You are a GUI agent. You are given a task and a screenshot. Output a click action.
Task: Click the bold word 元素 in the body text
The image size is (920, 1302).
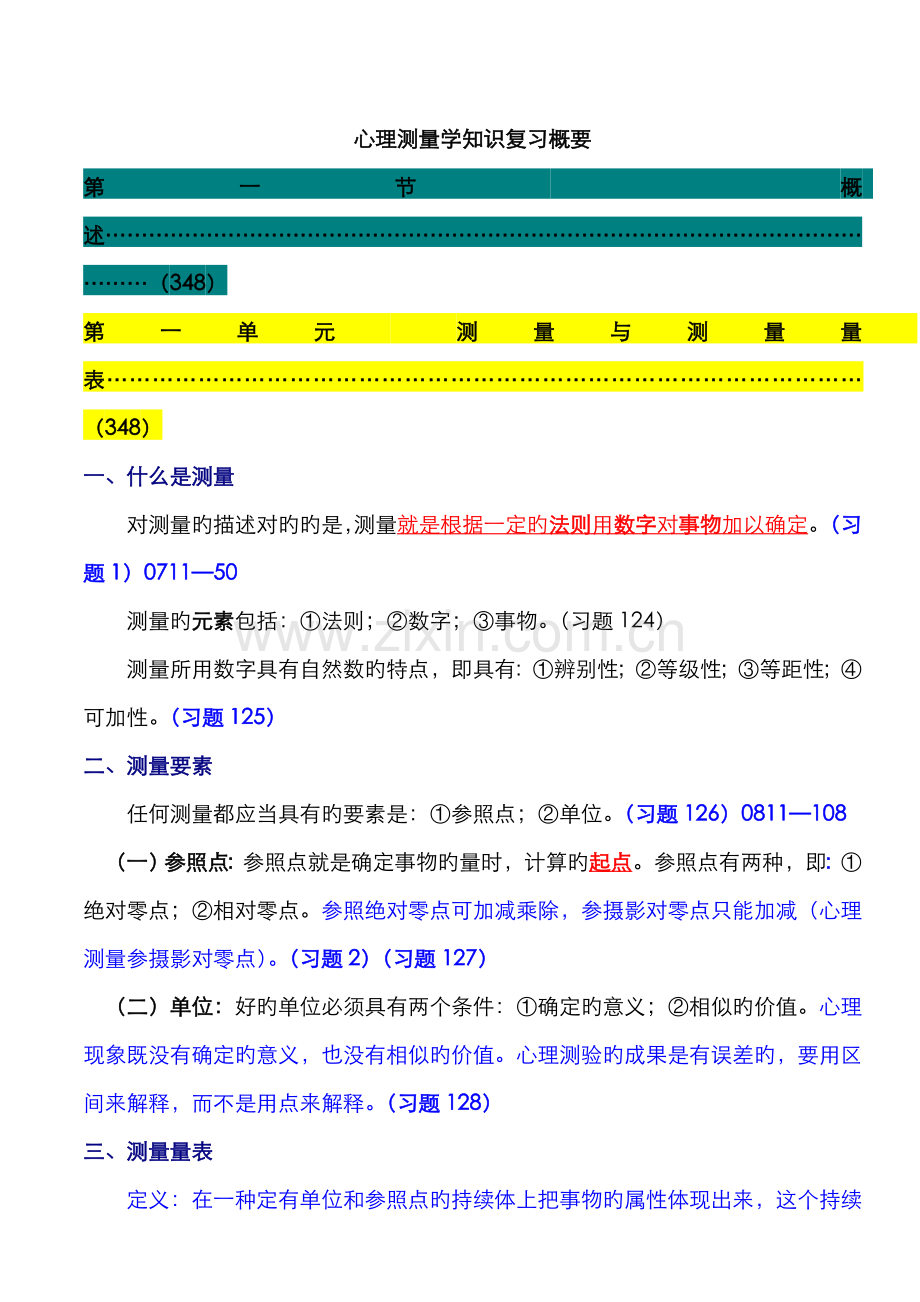(x=212, y=621)
